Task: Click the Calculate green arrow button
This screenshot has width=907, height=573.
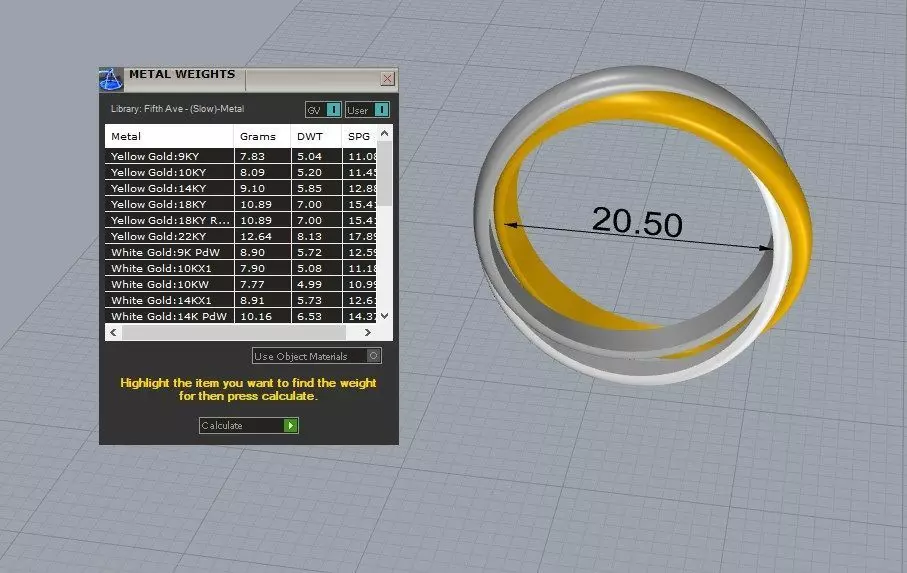Action: (x=291, y=426)
